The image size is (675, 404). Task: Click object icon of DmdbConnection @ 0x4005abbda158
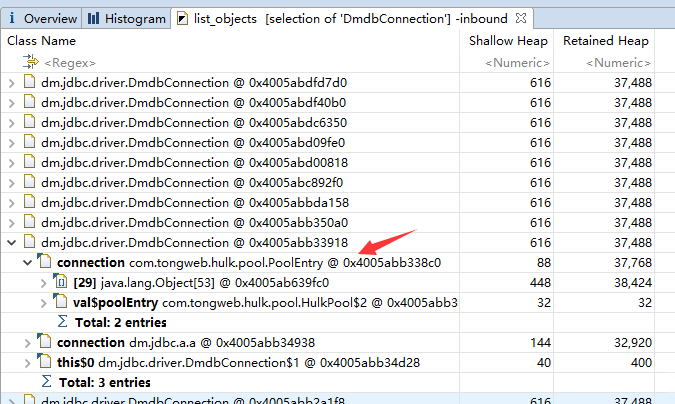[x=29, y=201]
